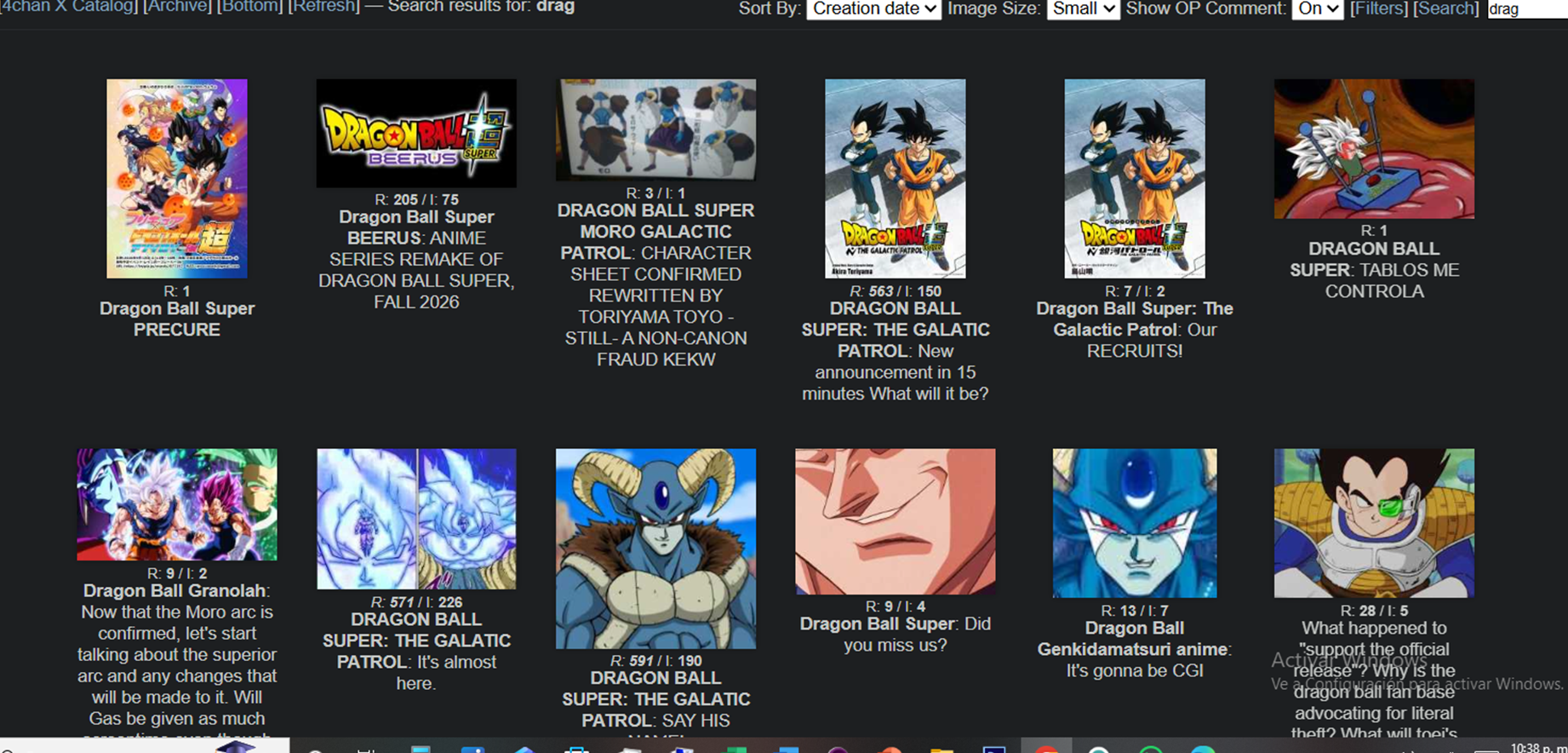The height and width of the screenshot is (753, 1568).
Task: Open the Dragon Ball Granolah thread thumbnail
Action: click(x=177, y=505)
